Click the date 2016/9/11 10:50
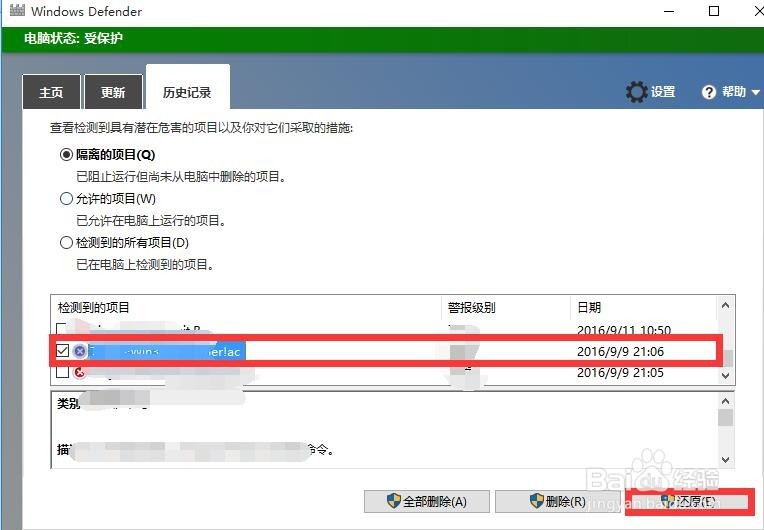Viewport: 764px width, 530px height. tap(624, 330)
